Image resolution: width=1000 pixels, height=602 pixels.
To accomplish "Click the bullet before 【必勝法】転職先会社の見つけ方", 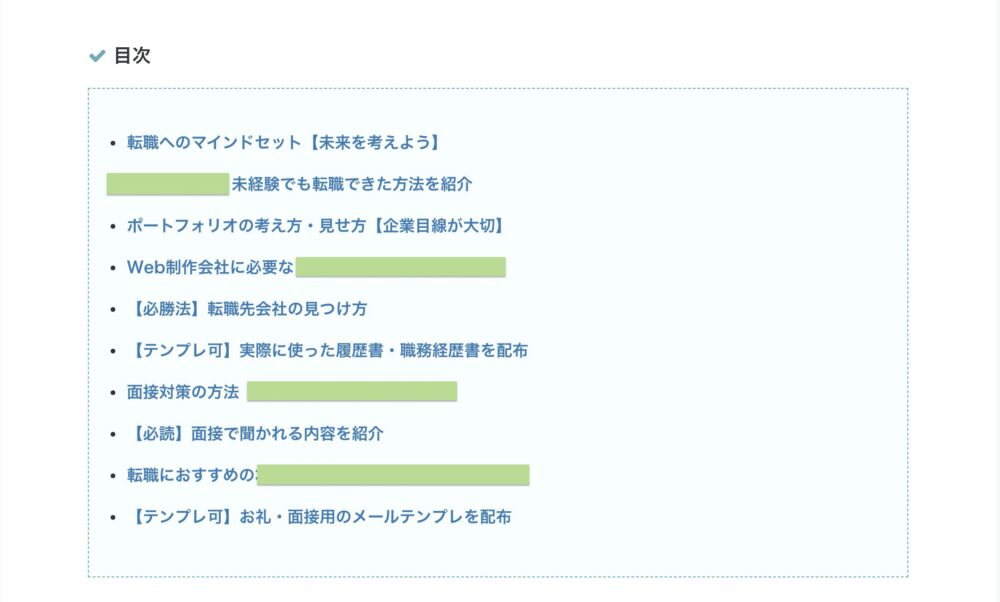I will tap(113, 309).
